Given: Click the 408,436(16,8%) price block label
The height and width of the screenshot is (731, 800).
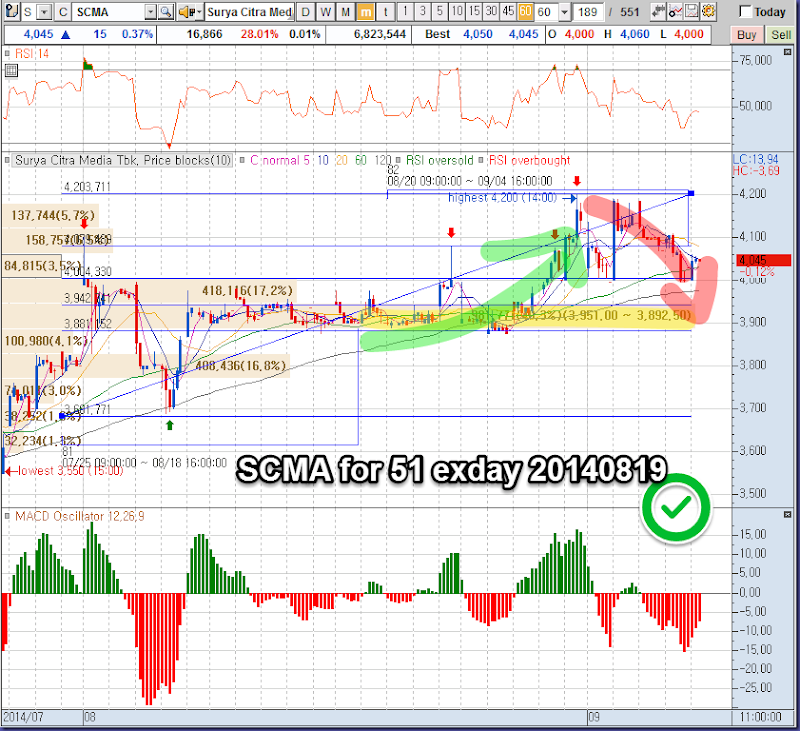Looking at the screenshot, I should point(240,366).
